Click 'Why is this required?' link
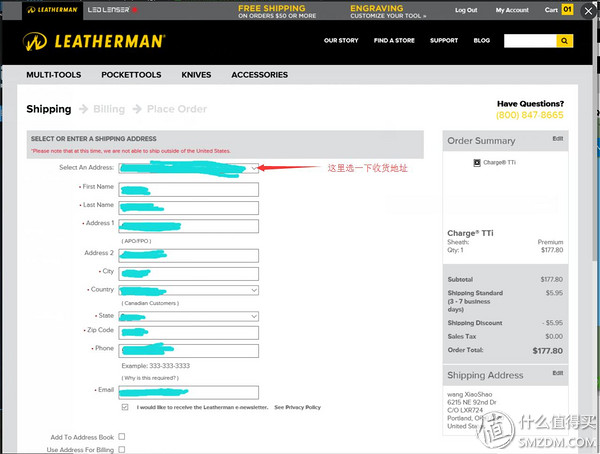Image resolution: width=600 pixels, height=454 pixels. pyautogui.click(x=150, y=378)
